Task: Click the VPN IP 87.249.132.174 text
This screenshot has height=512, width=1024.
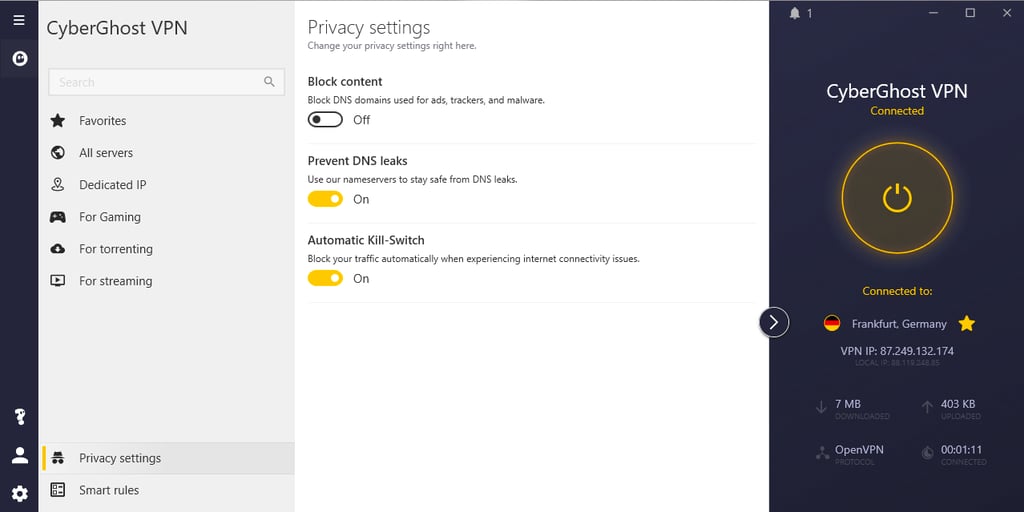Action: [x=897, y=351]
